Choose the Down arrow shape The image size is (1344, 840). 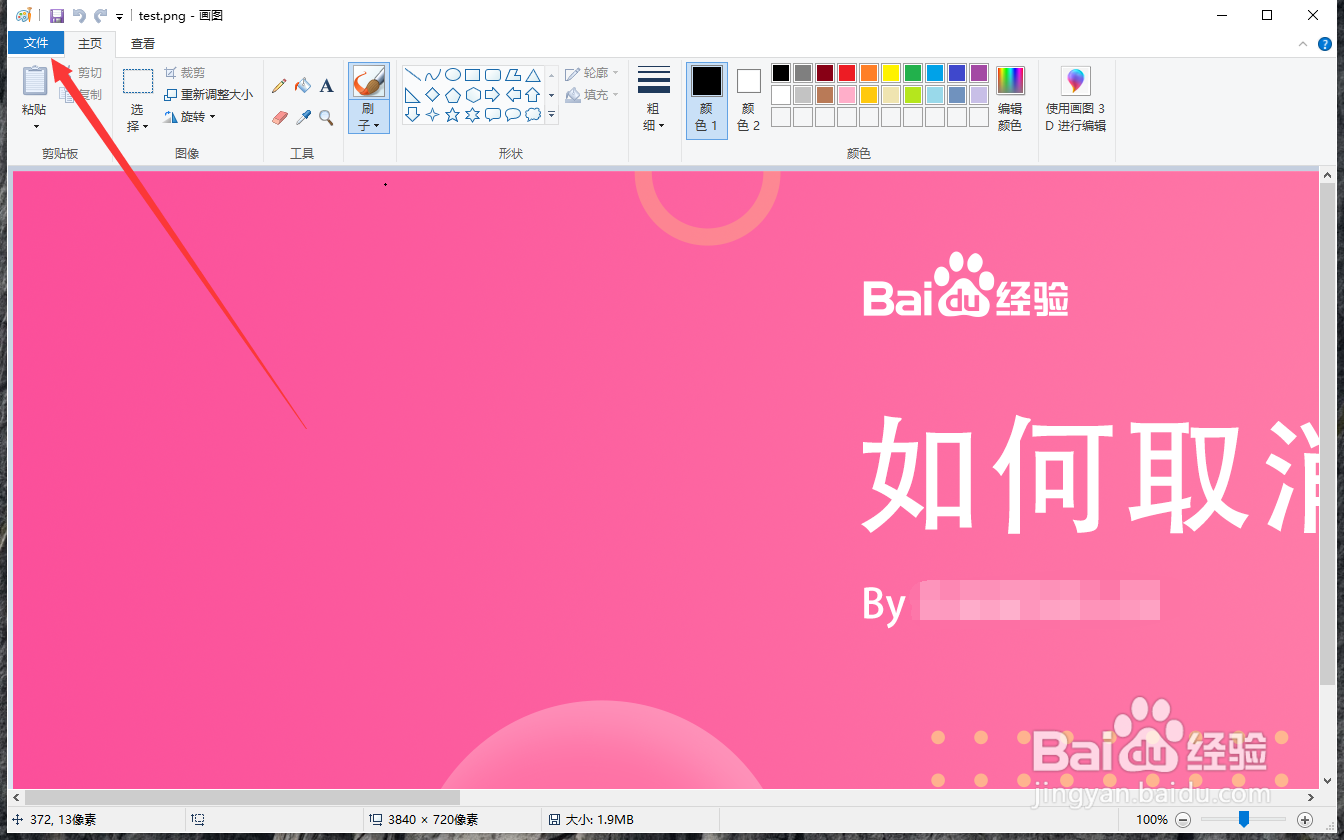coord(412,115)
